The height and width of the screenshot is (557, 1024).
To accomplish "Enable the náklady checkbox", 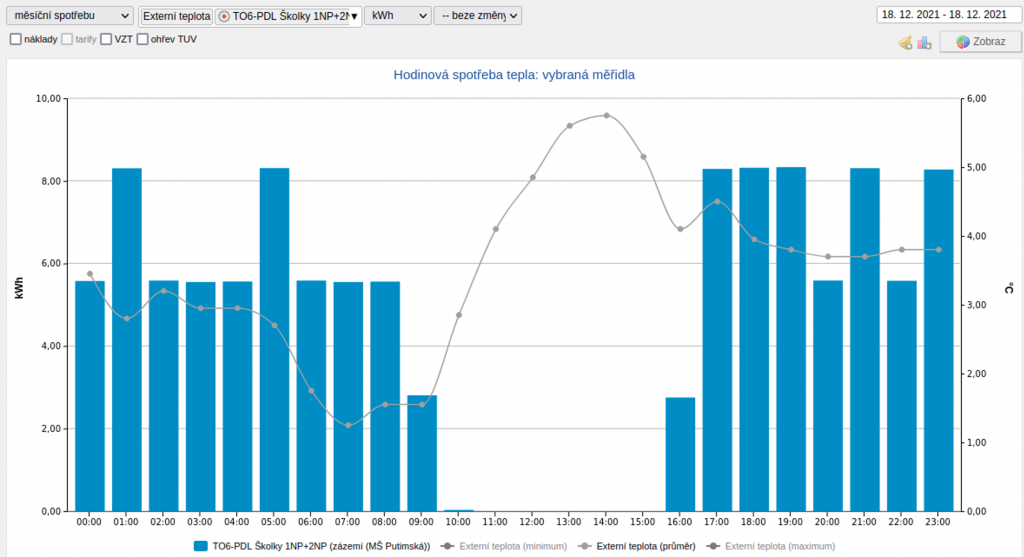I will coord(16,39).
